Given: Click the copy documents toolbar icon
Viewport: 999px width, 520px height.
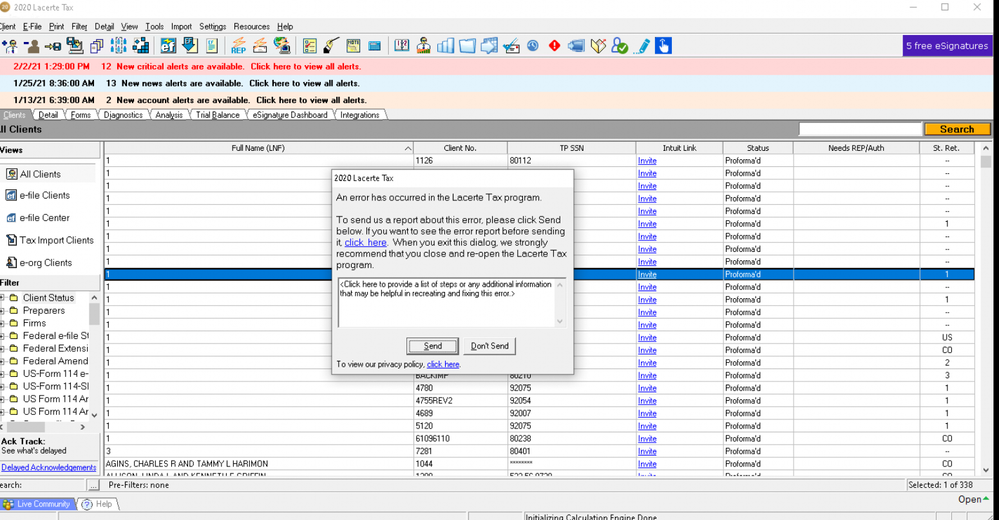Looking at the screenshot, I should tap(96, 46).
